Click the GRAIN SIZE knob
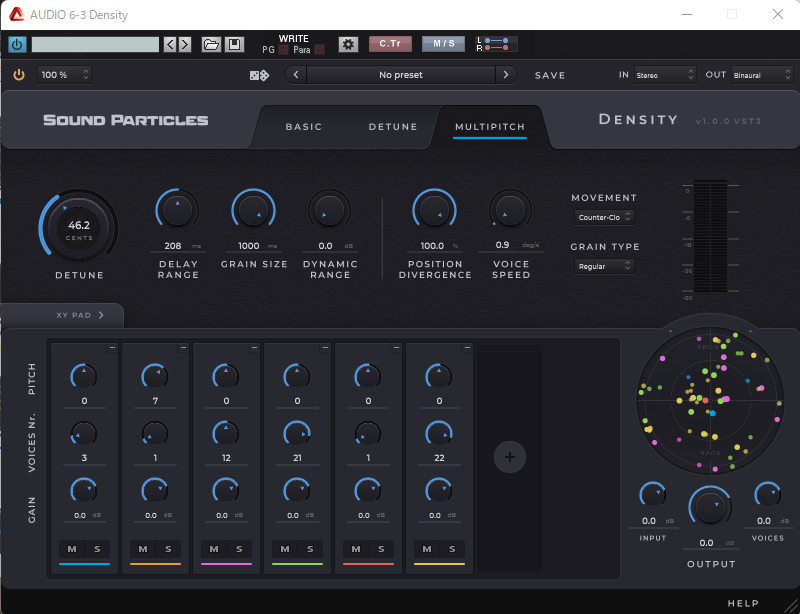Image resolution: width=800 pixels, height=614 pixels. 253,210
